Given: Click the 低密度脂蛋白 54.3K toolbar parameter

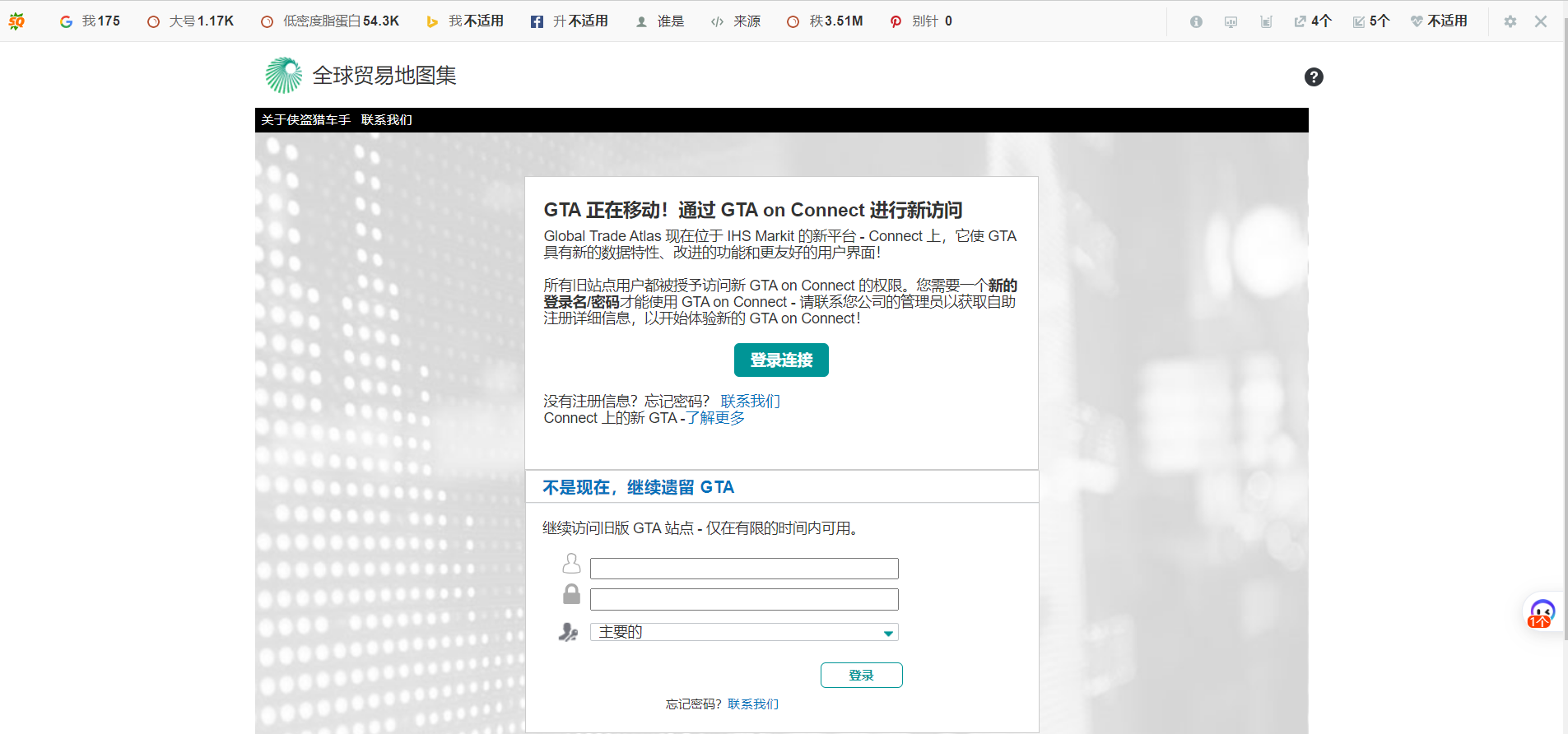Looking at the screenshot, I should 329,21.
